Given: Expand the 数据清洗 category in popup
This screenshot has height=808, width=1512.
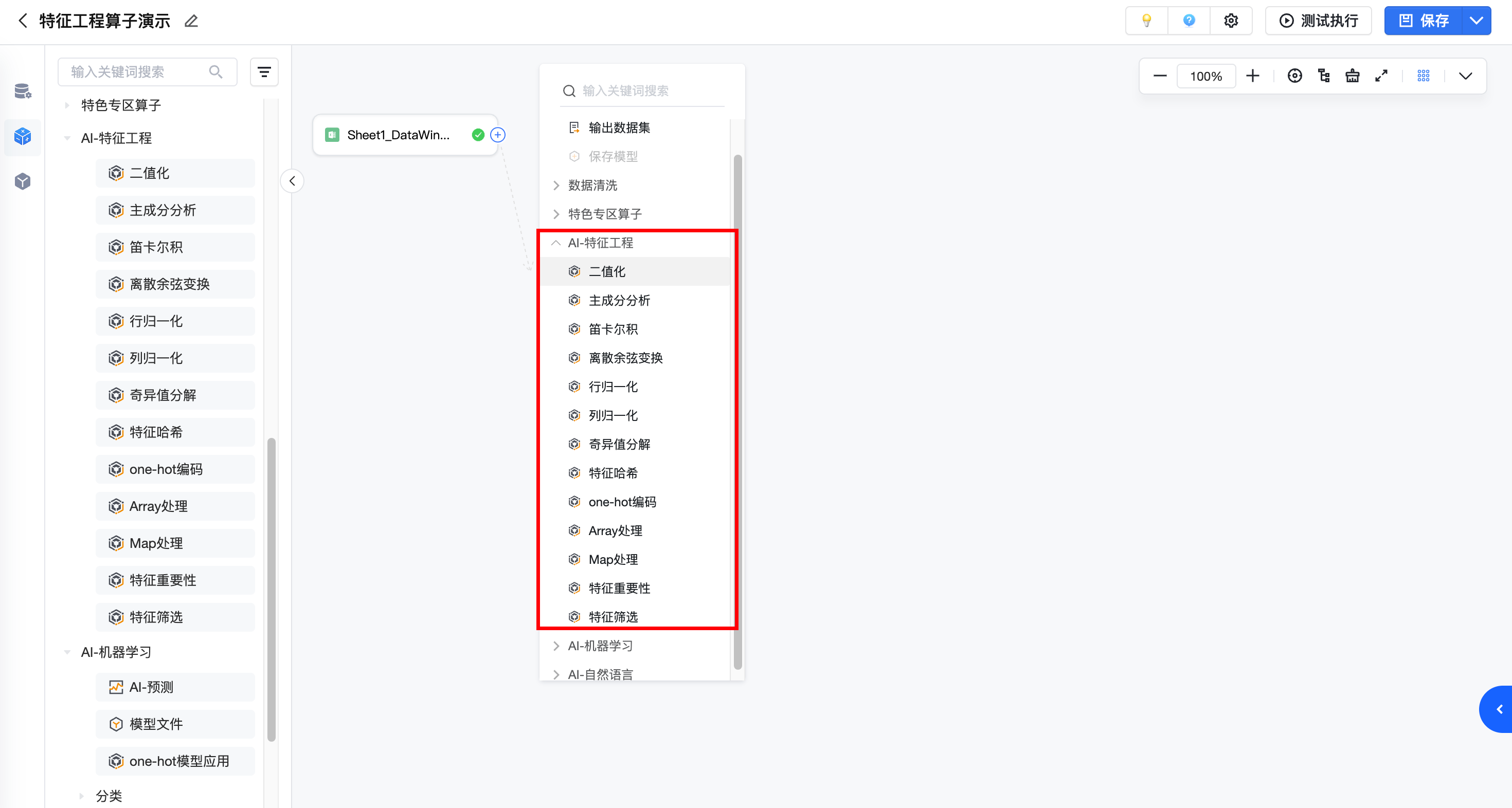Looking at the screenshot, I should 592,186.
